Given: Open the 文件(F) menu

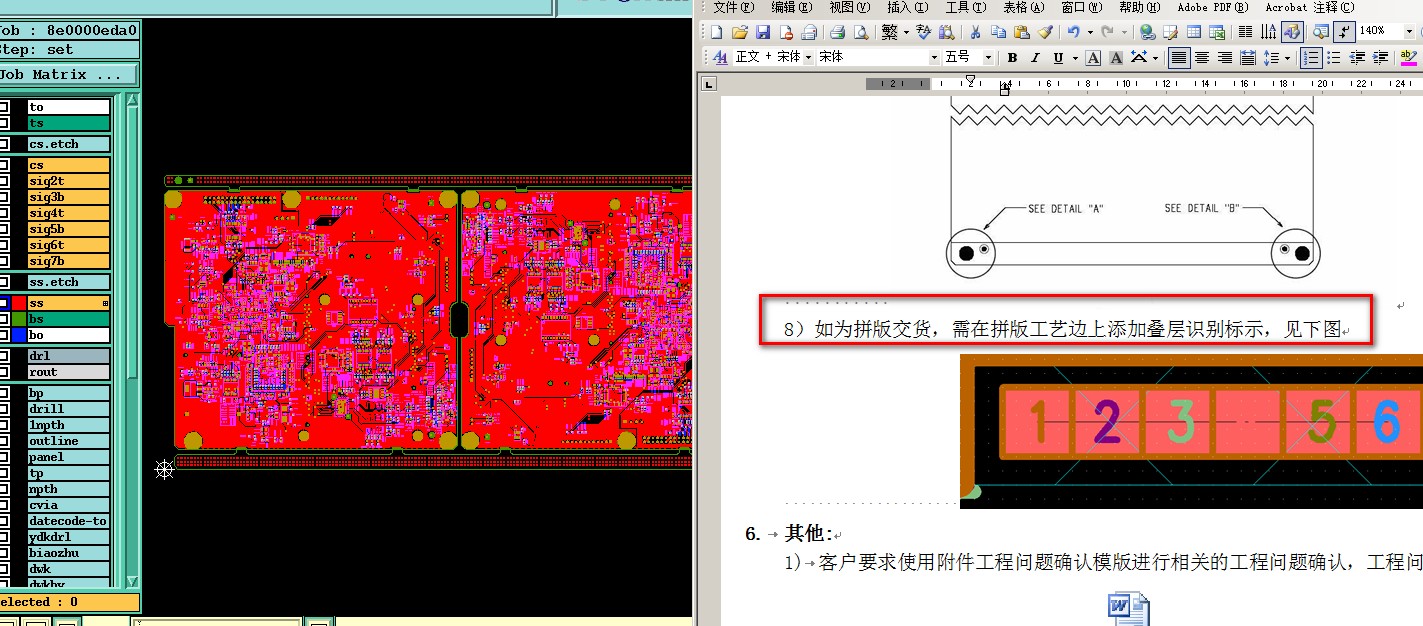Looking at the screenshot, I should (734, 7).
